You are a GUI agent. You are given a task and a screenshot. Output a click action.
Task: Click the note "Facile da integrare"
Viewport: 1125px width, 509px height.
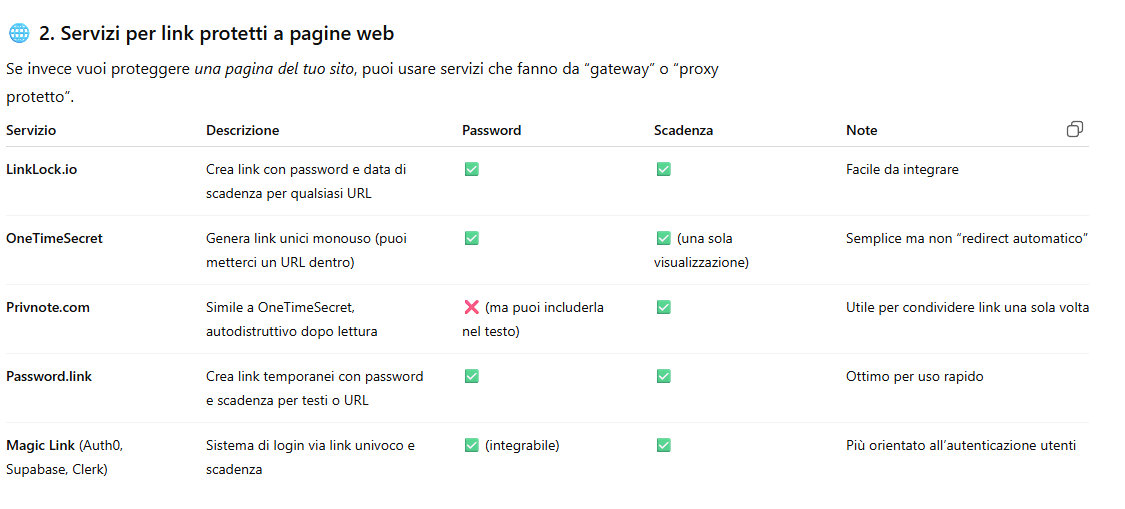[x=902, y=169]
